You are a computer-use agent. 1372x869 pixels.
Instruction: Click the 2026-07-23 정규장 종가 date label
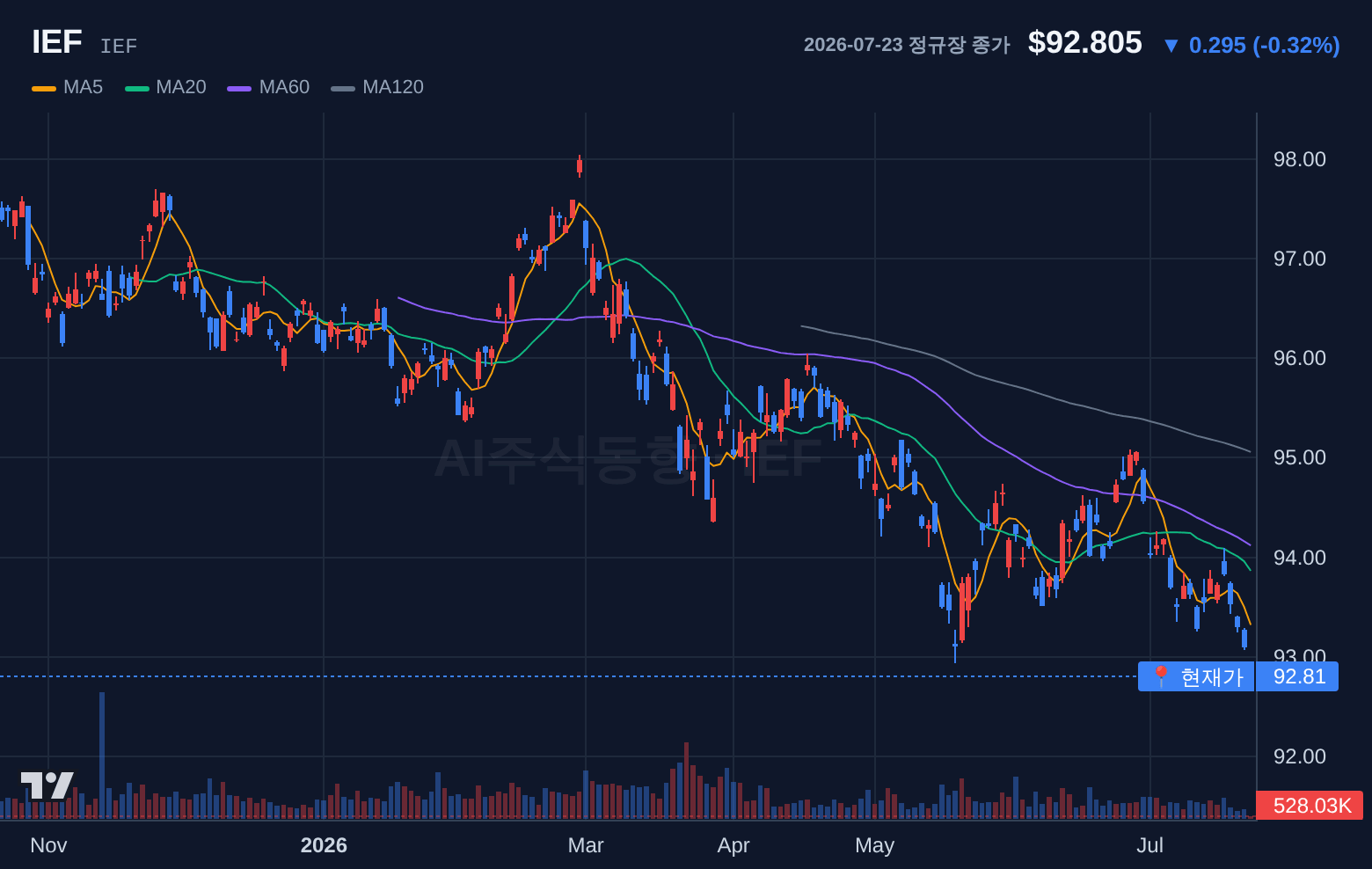coord(907,45)
